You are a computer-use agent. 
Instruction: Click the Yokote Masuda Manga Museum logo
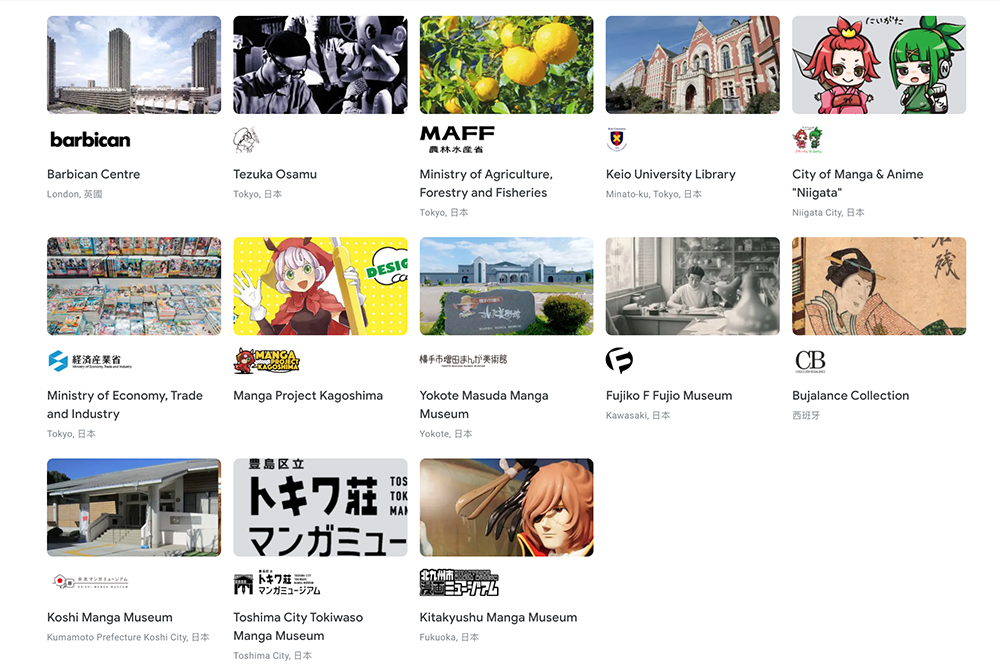pos(463,360)
